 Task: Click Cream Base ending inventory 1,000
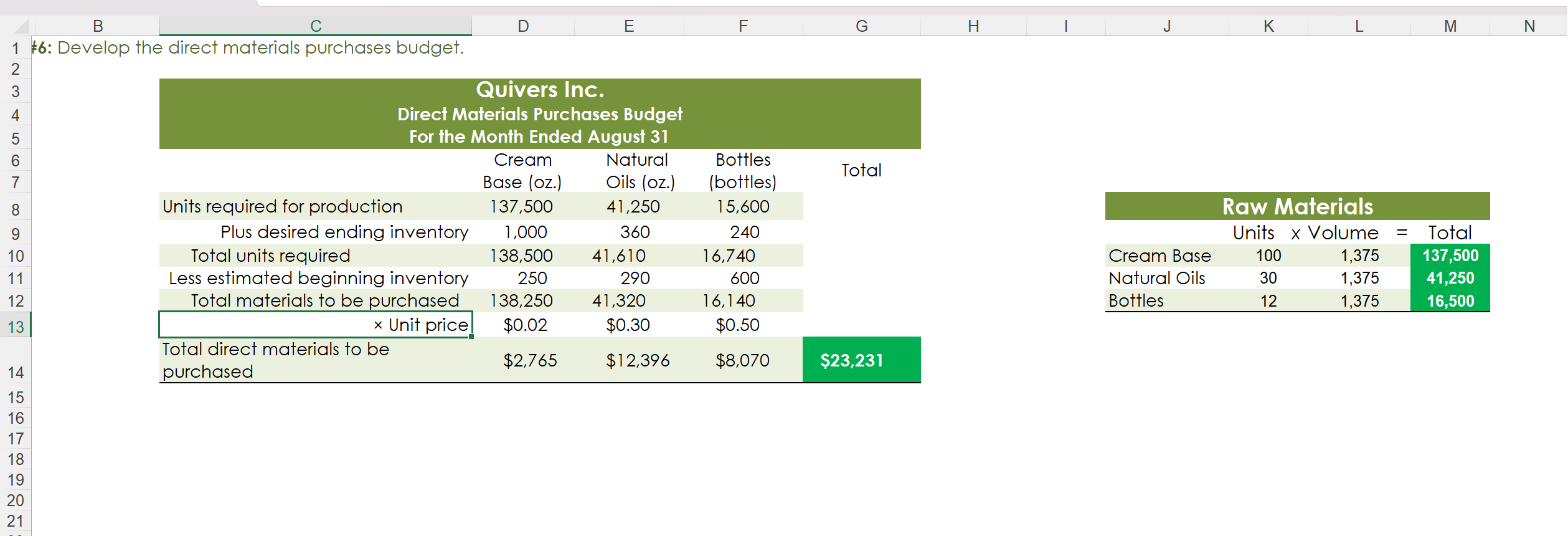pos(526,232)
